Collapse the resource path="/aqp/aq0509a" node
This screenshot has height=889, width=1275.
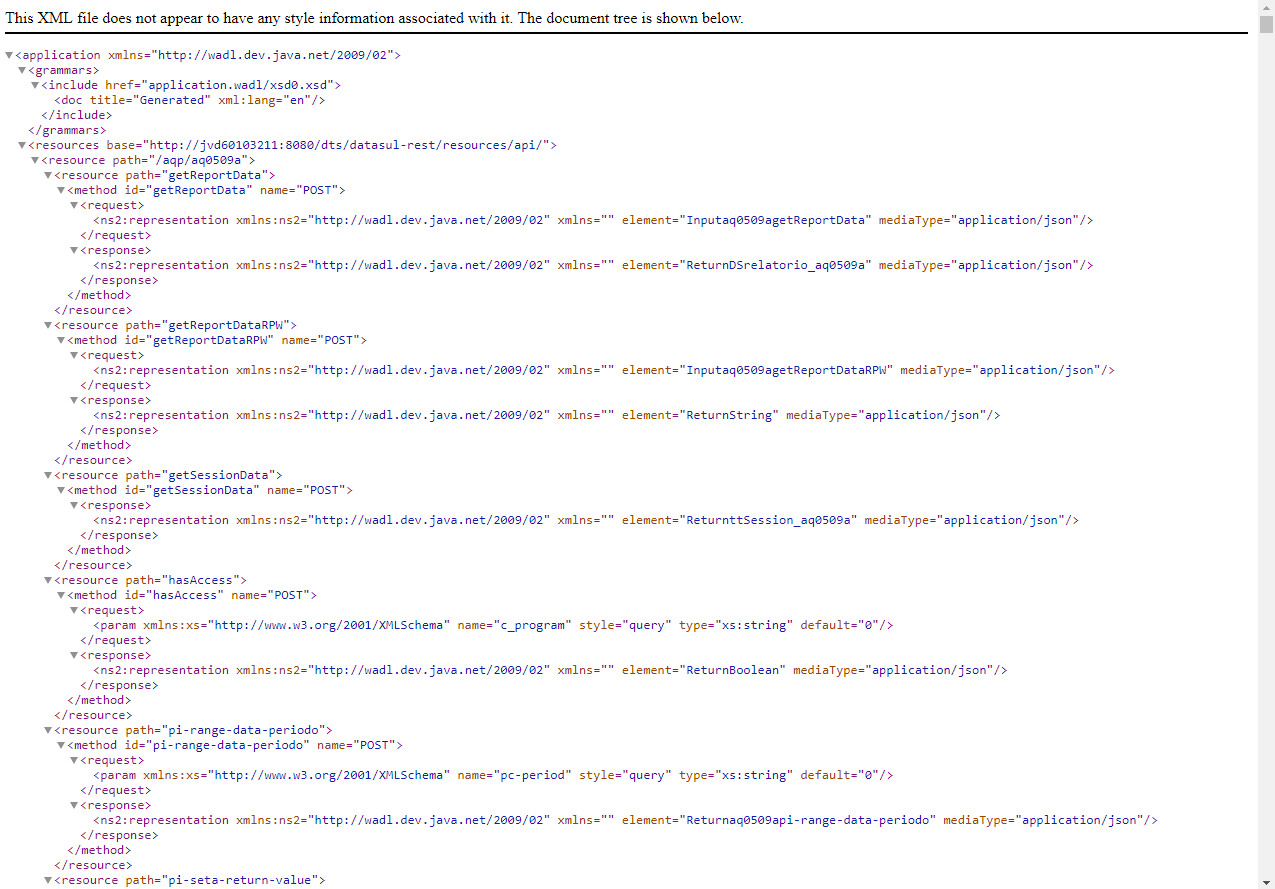point(35,161)
